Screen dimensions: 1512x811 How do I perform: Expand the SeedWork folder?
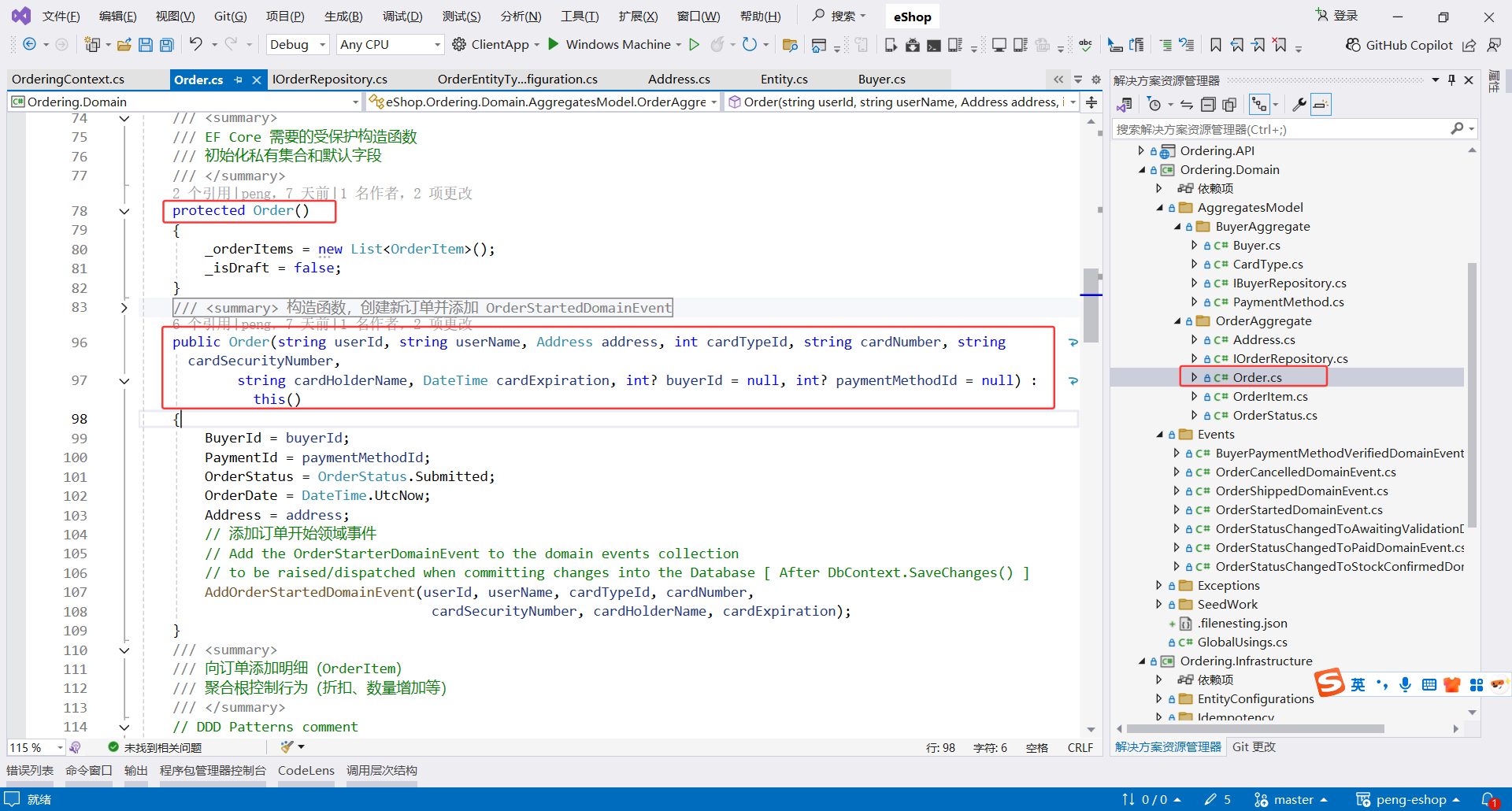tap(1159, 605)
